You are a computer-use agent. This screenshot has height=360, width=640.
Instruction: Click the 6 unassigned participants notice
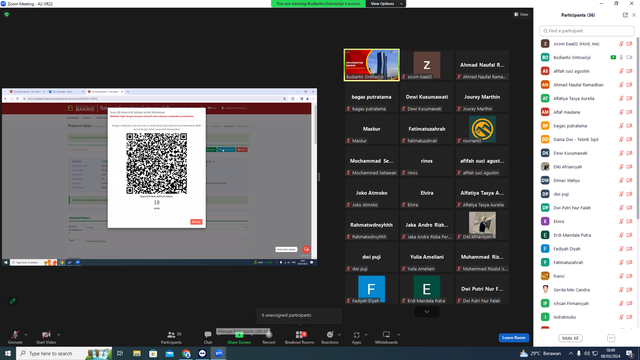pyautogui.click(x=299, y=316)
